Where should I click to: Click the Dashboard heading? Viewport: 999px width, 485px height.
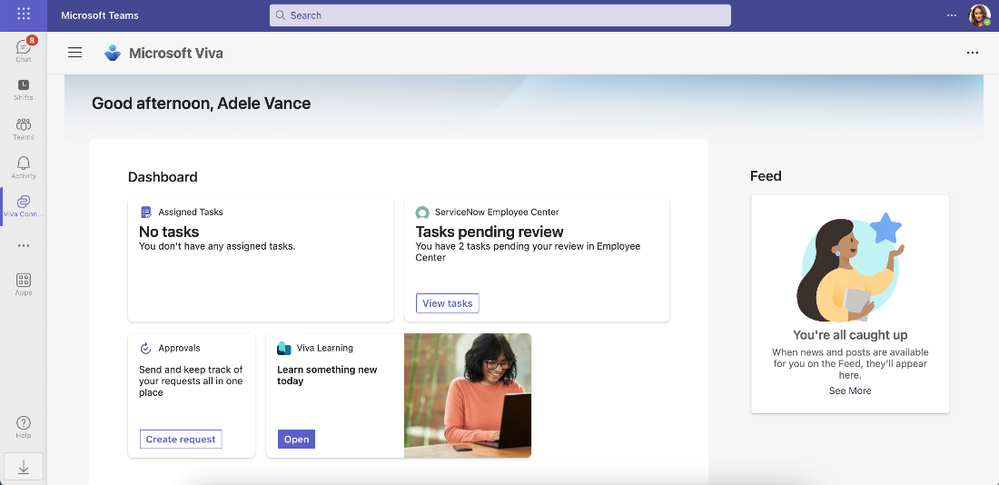point(162,177)
